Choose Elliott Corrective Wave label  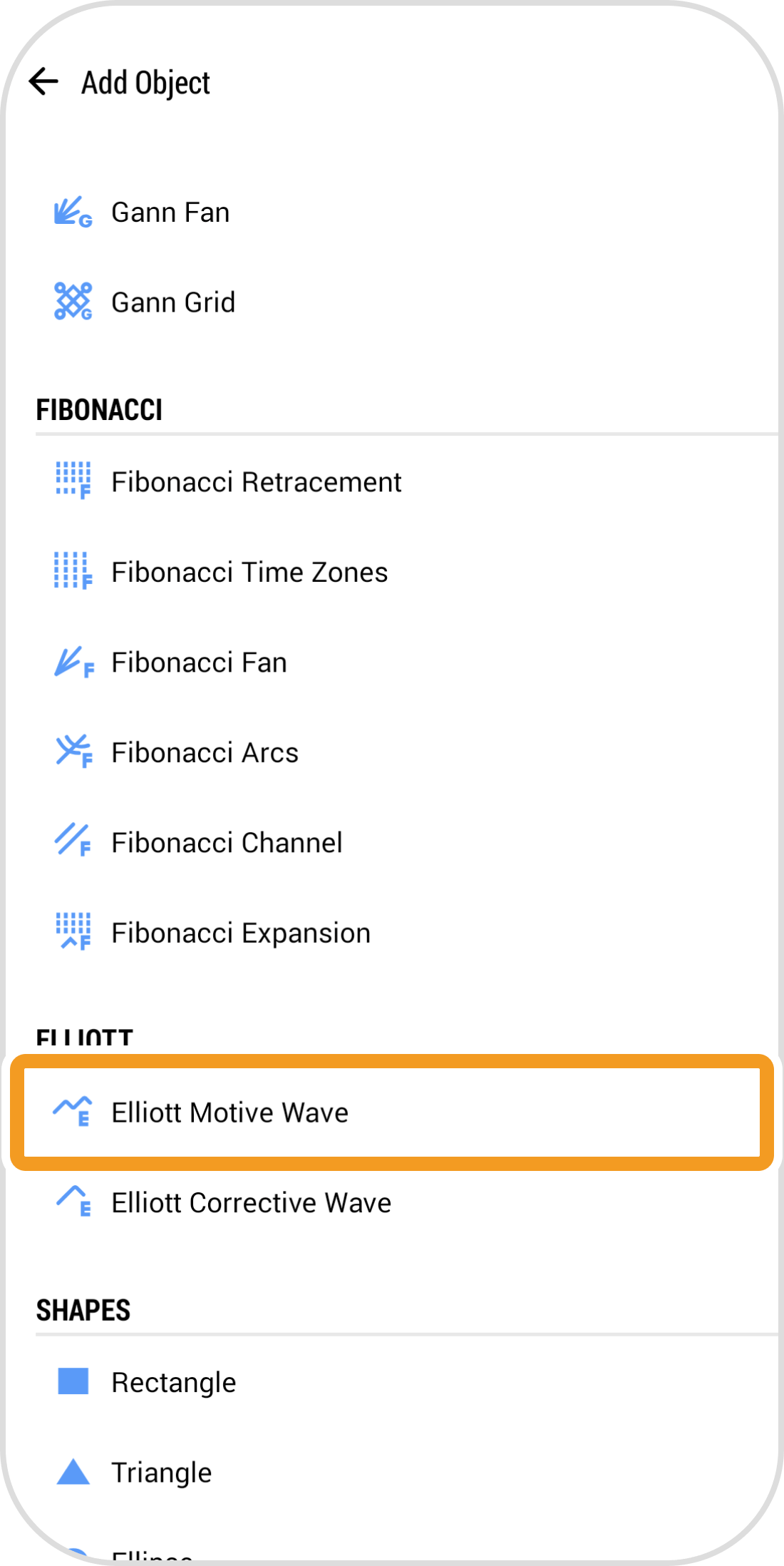[251, 1203]
